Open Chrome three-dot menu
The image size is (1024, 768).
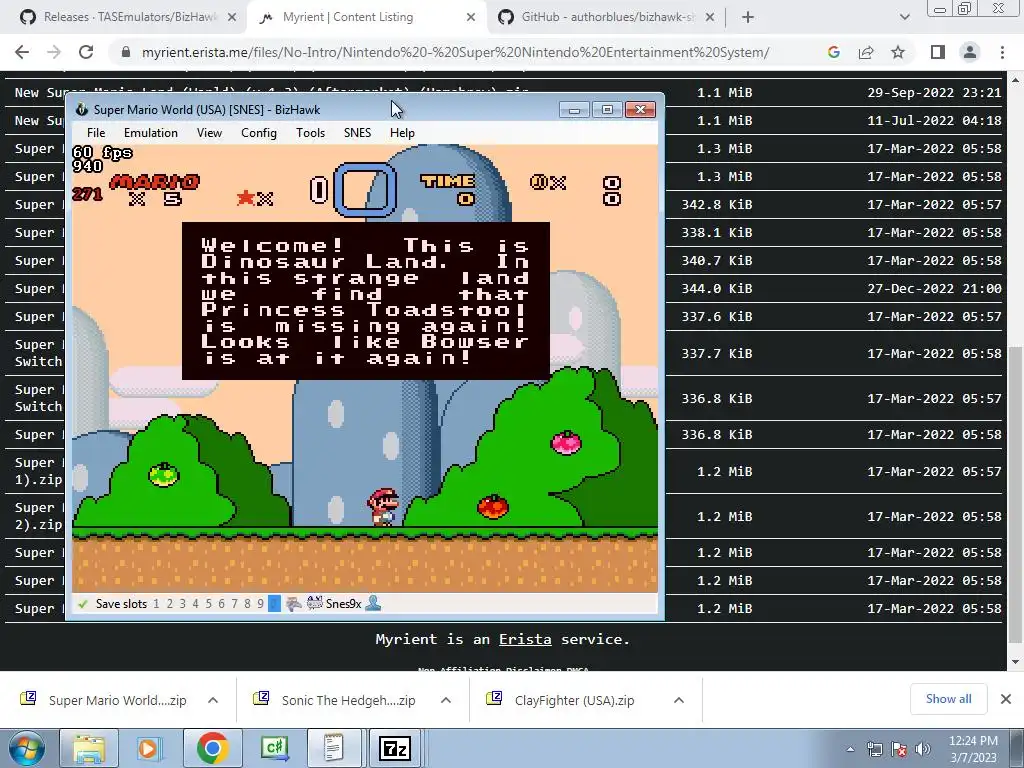tap(1002, 52)
